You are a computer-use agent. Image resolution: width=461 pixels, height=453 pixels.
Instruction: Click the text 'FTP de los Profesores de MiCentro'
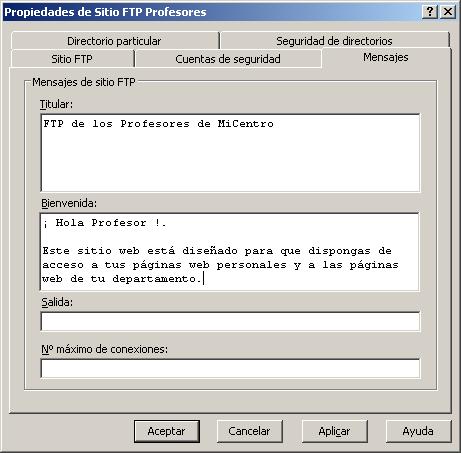pyautogui.click(x=159, y=124)
